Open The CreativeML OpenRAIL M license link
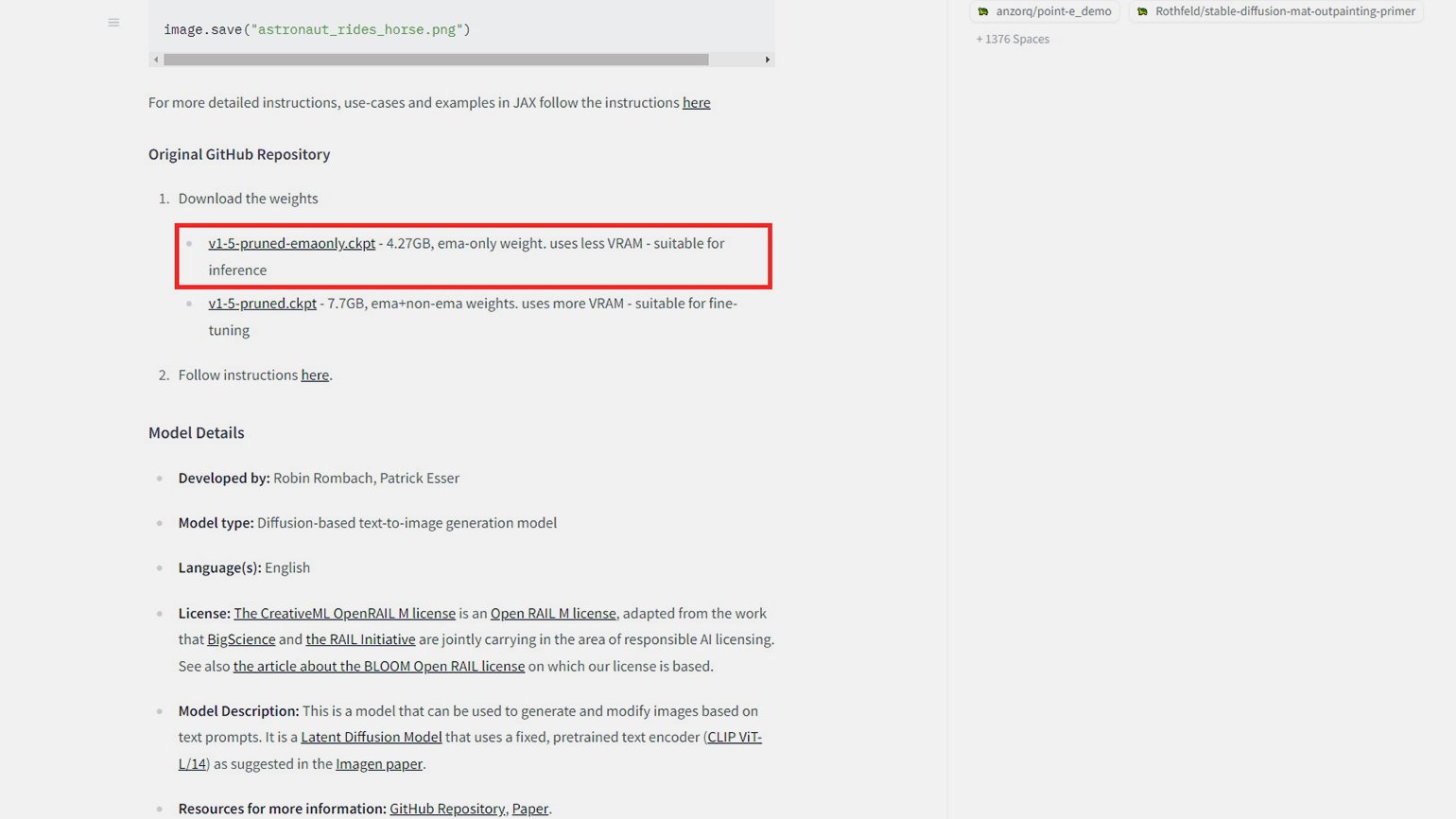Viewport: 1456px width, 819px height. (x=344, y=614)
